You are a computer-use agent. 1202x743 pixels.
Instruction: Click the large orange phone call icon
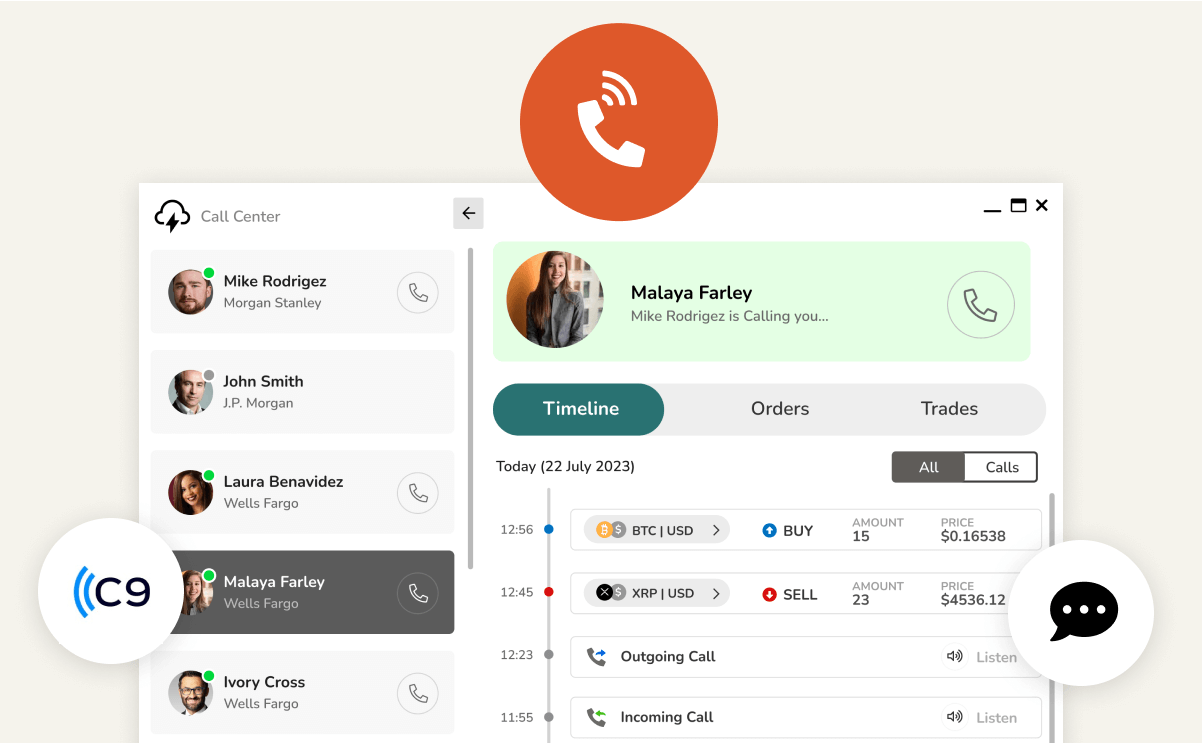pos(618,122)
